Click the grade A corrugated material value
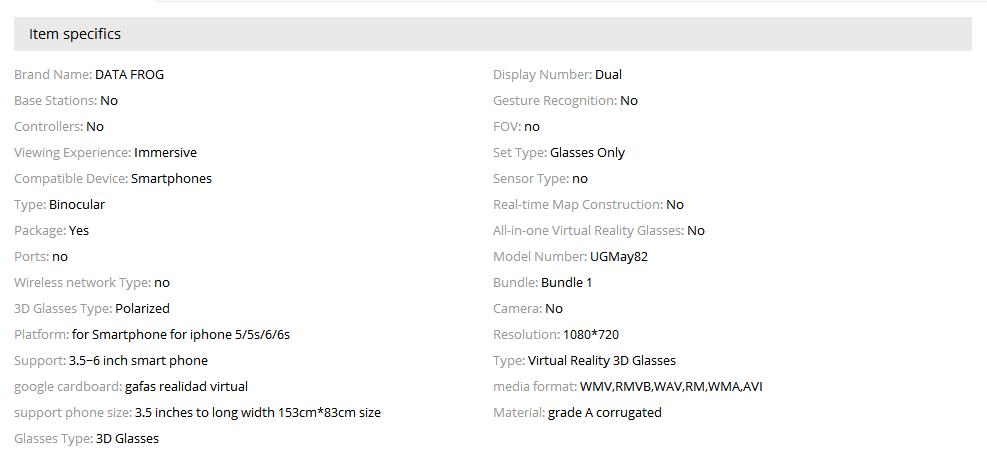 (605, 412)
